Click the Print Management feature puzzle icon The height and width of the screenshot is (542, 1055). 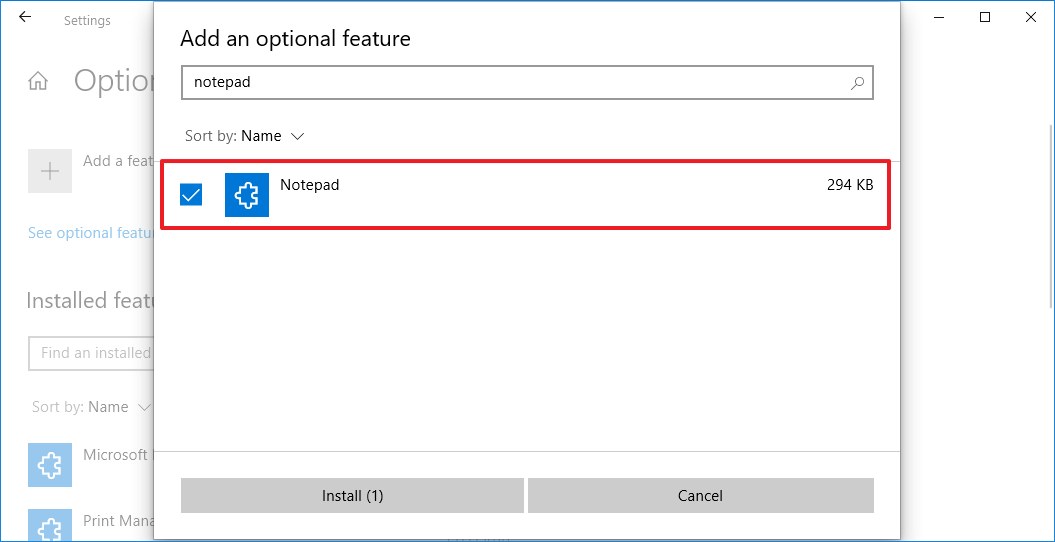click(50, 525)
